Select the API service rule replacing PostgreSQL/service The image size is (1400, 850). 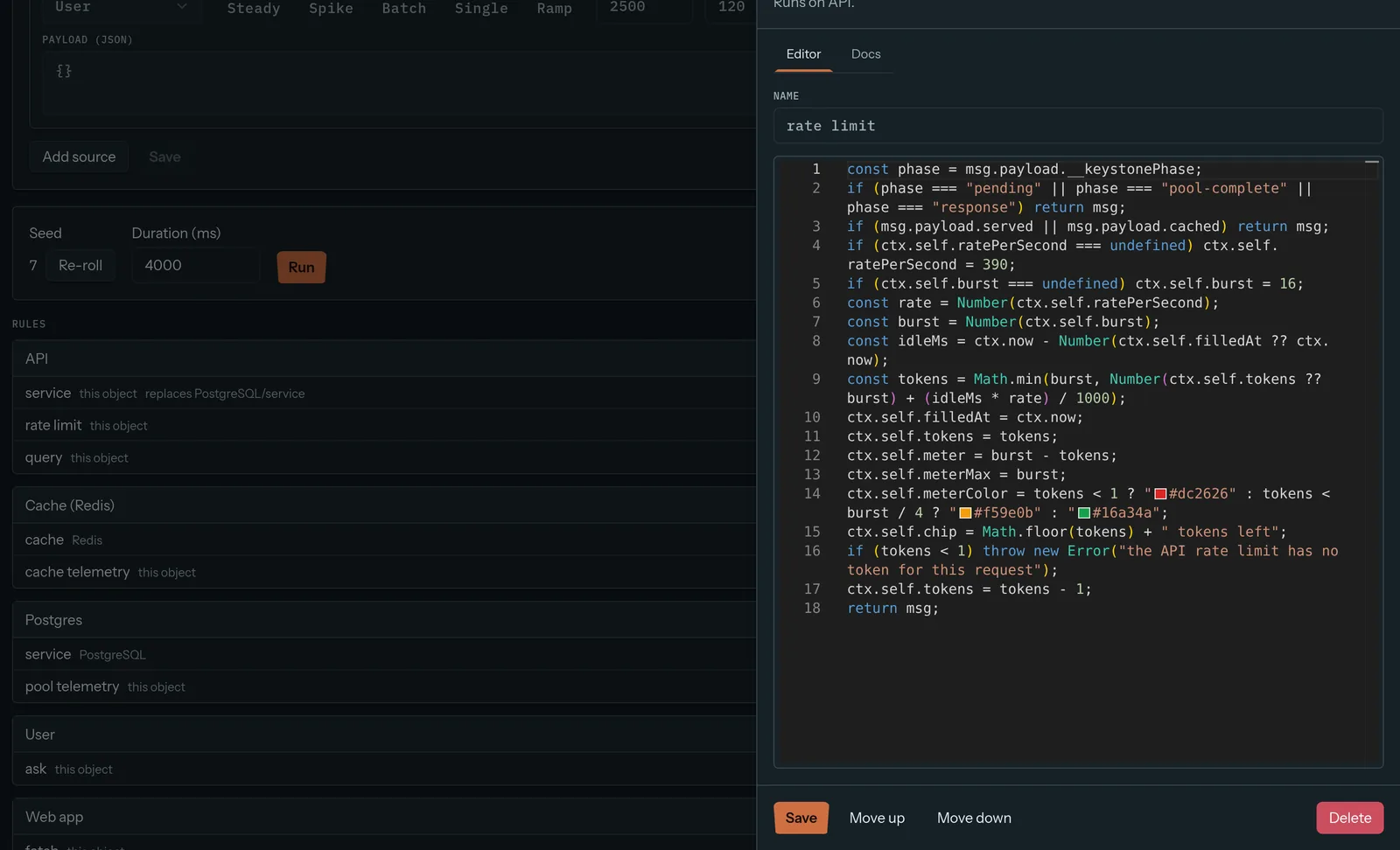384,394
